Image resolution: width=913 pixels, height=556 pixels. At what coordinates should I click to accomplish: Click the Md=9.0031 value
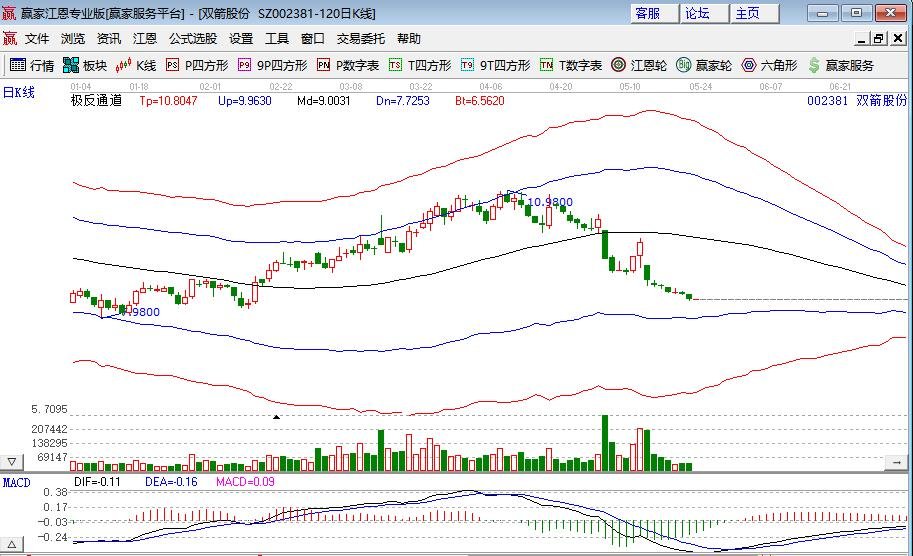[324, 101]
